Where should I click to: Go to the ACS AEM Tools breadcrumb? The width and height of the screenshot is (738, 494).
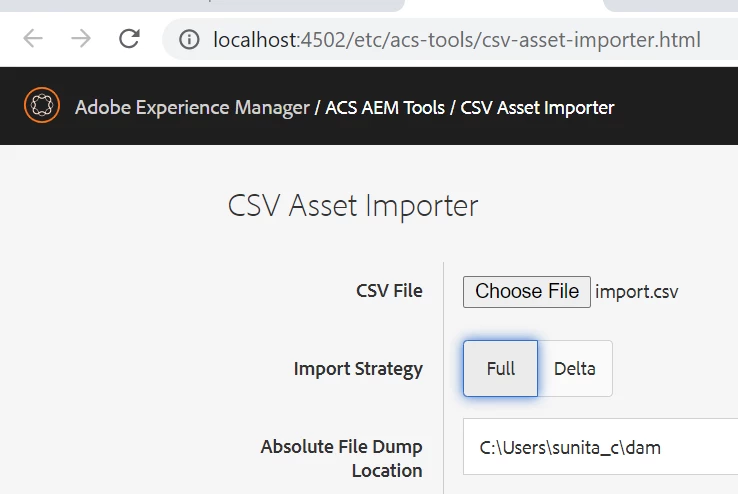tap(385, 107)
